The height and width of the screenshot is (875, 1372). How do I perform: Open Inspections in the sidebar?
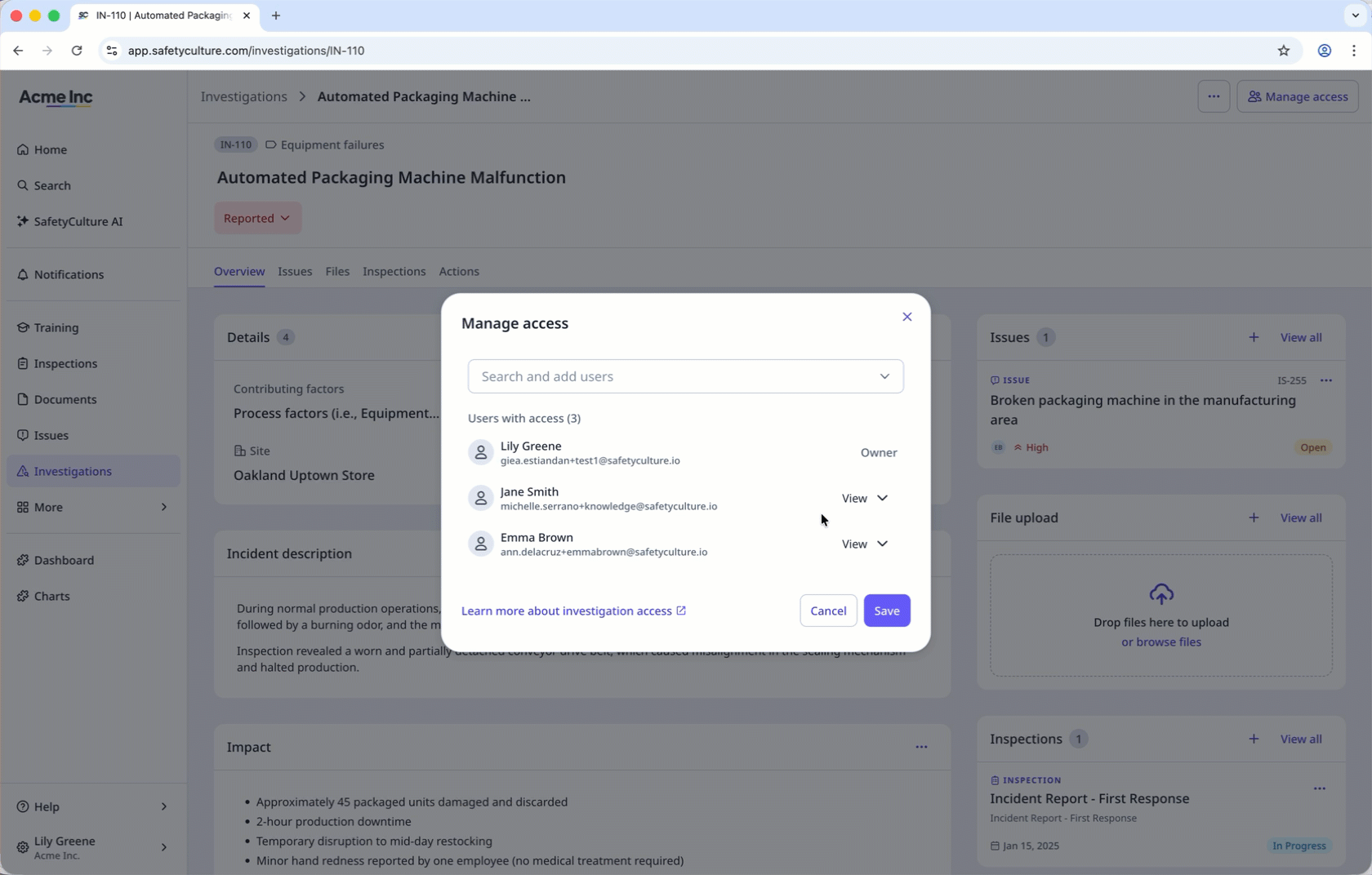pyautogui.click(x=93, y=363)
